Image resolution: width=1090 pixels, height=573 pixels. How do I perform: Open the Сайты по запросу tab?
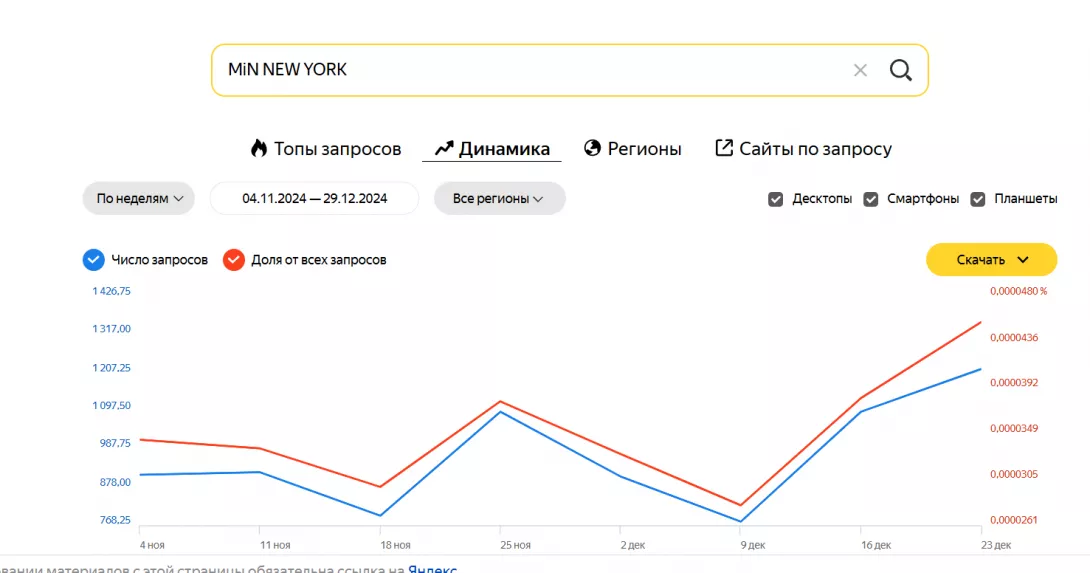click(804, 149)
